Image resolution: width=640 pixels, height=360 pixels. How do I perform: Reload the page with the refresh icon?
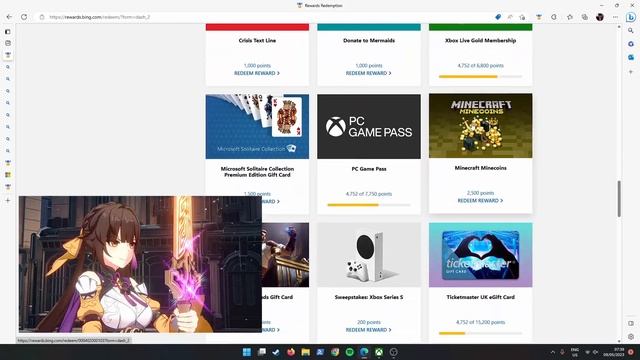click(24, 17)
